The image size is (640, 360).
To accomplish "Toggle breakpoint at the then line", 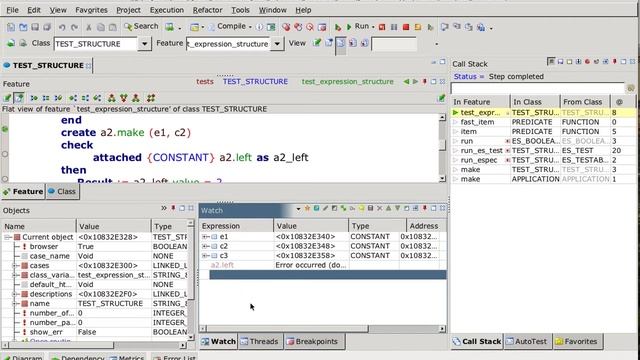I will click(5, 179).
